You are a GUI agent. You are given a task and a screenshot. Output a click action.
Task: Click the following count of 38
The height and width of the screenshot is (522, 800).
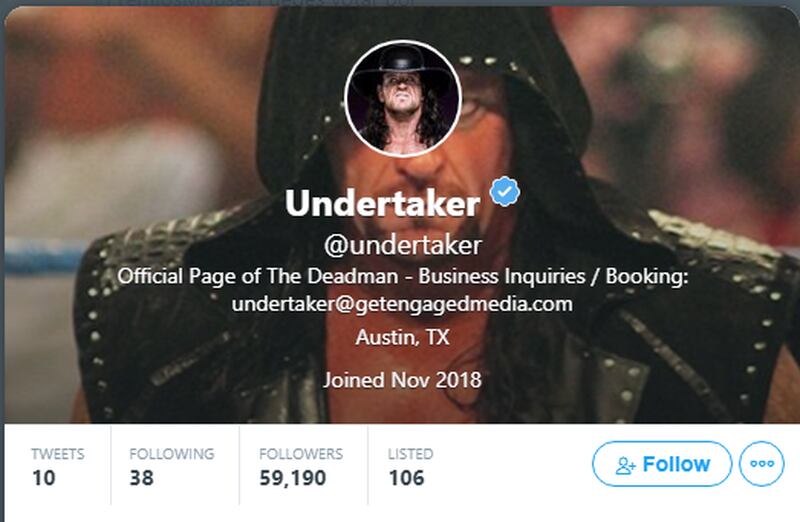tap(141, 478)
